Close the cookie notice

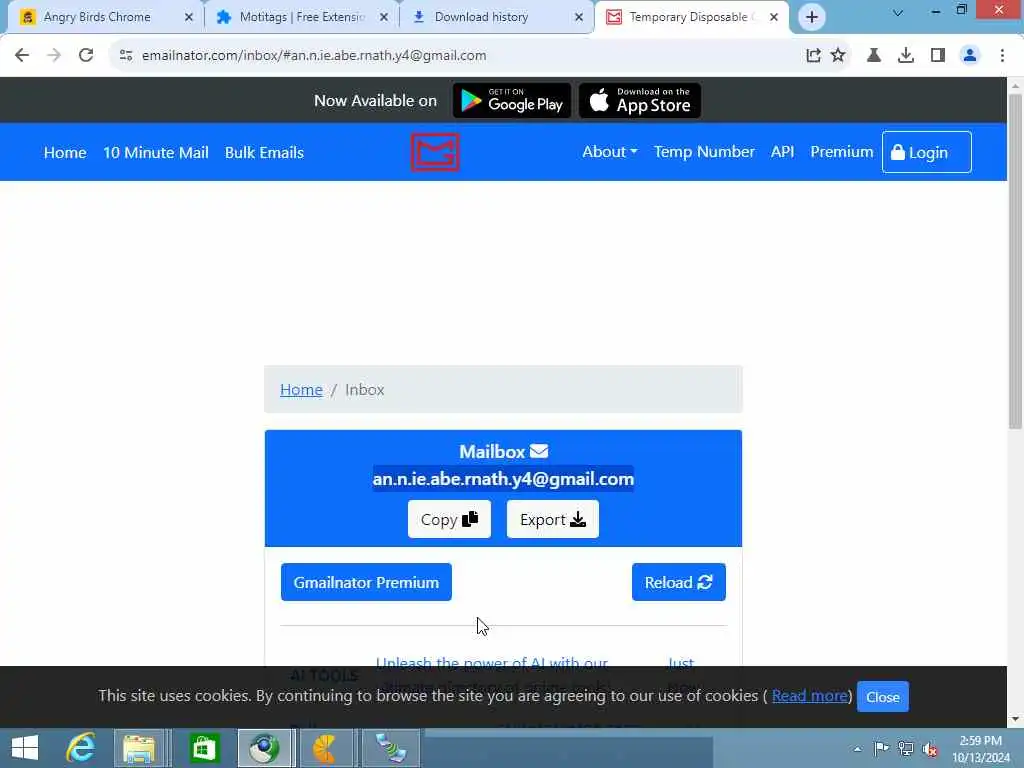point(882,697)
